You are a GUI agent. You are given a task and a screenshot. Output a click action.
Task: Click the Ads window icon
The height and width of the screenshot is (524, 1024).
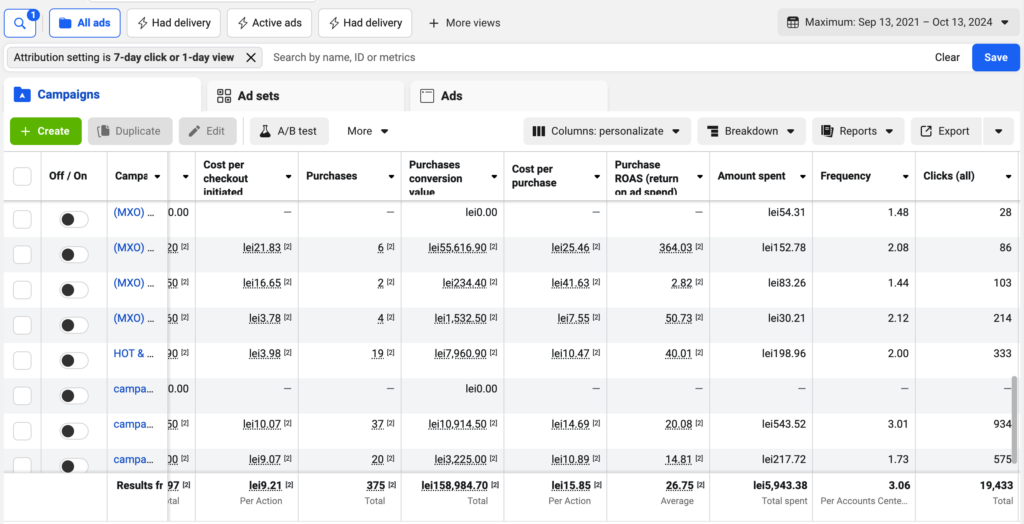[x=427, y=96]
